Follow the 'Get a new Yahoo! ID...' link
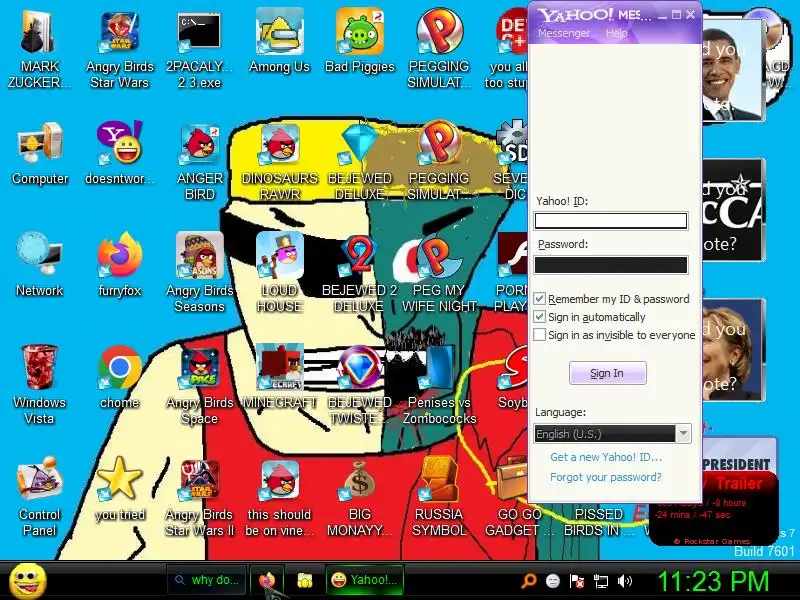Image resolution: width=800 pixels, height=600 pixels. coord(606,457)
